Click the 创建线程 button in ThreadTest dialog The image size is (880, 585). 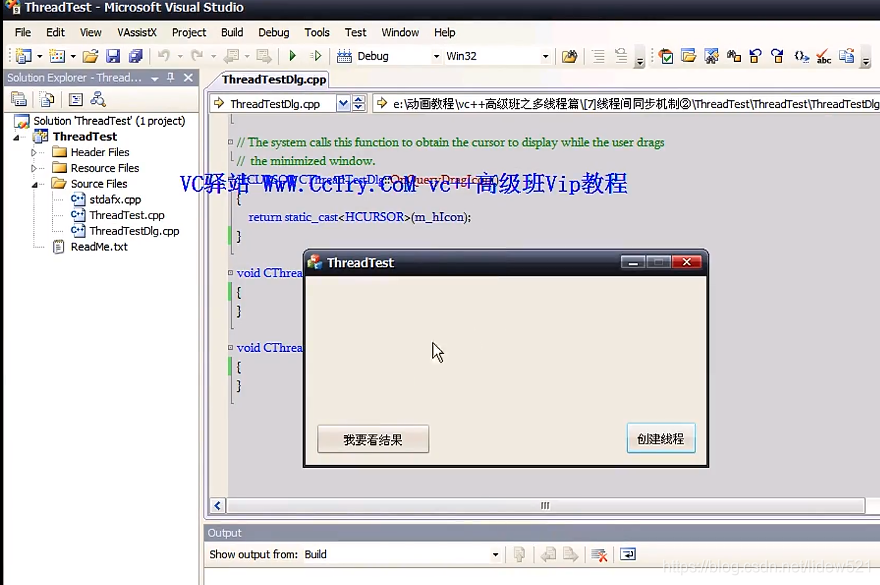[661, 438]
